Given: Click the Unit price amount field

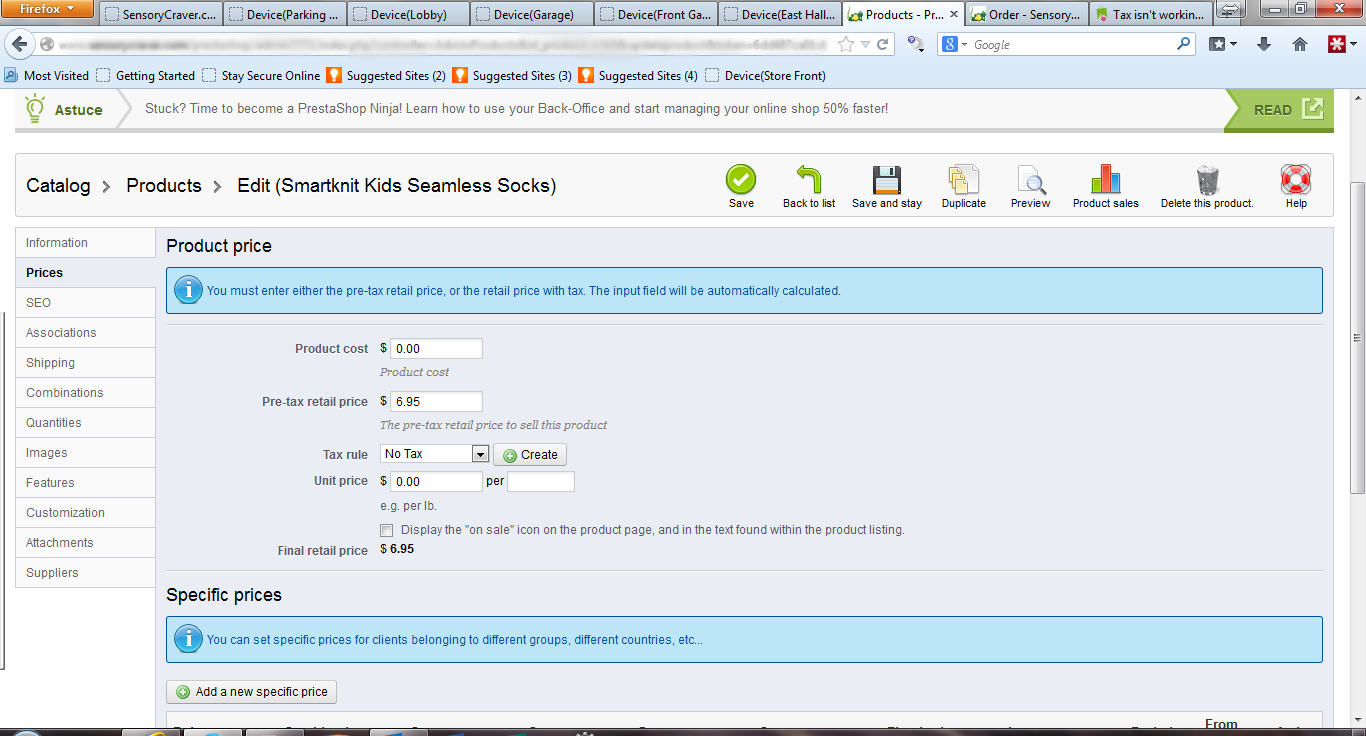Looking at the screenshot, I should tap(436, 482).
